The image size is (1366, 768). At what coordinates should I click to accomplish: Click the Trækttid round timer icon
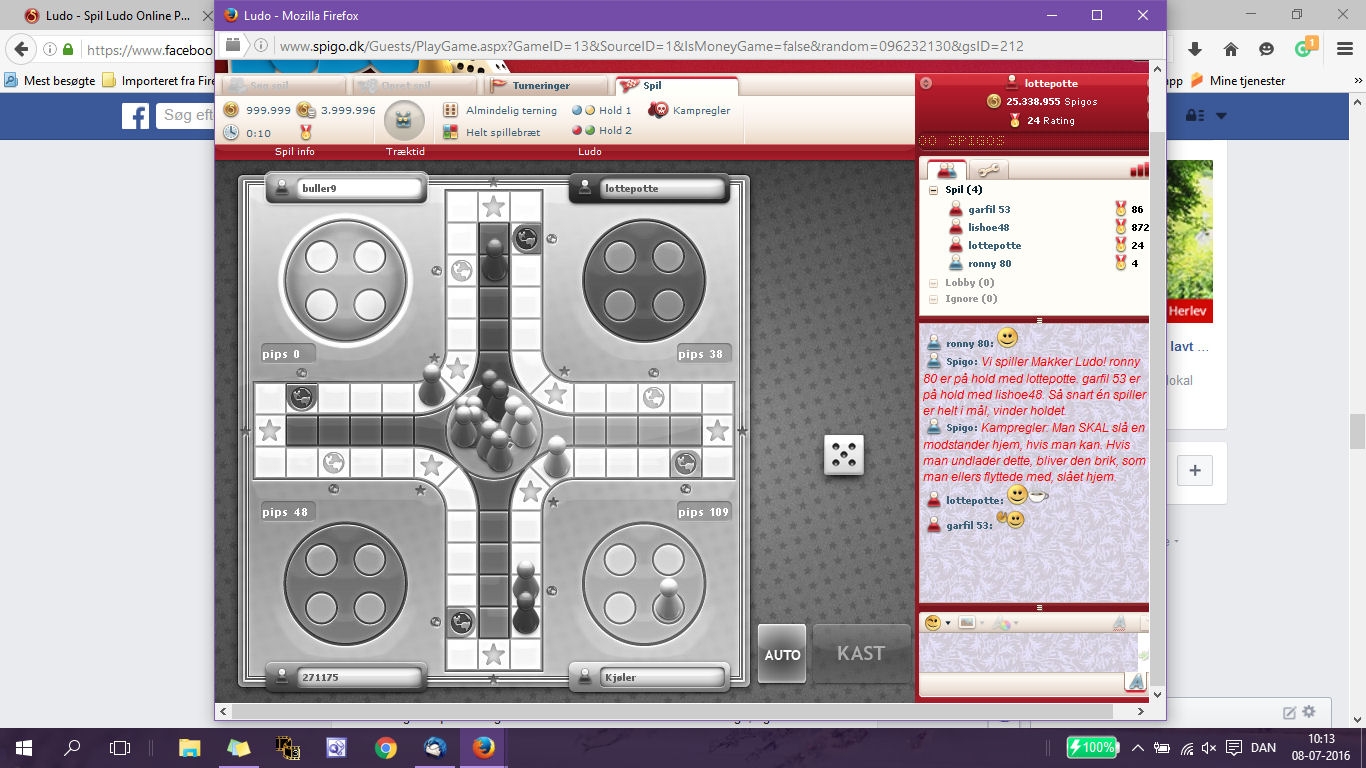(x=404, y=121)
